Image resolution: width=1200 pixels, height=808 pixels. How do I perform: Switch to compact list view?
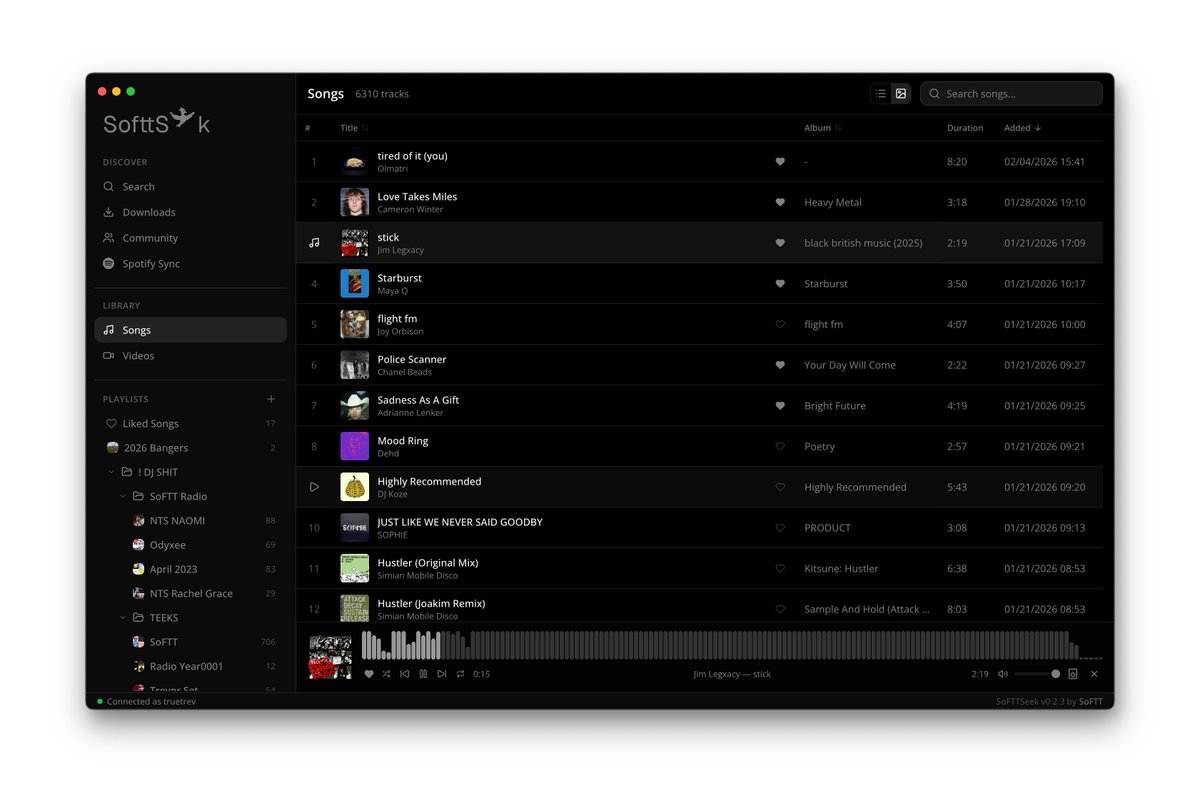(x=881, y=94)
